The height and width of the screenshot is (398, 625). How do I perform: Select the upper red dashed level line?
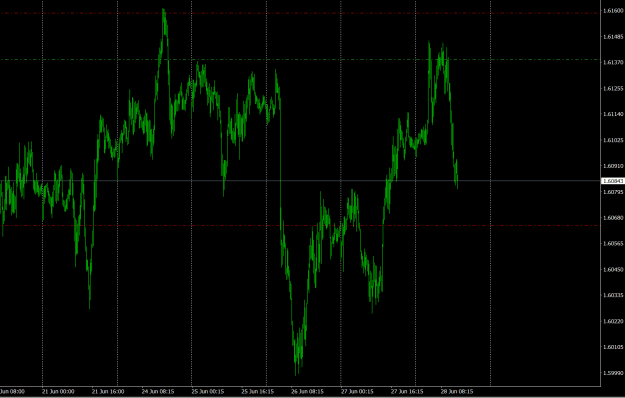coord(300,13)
